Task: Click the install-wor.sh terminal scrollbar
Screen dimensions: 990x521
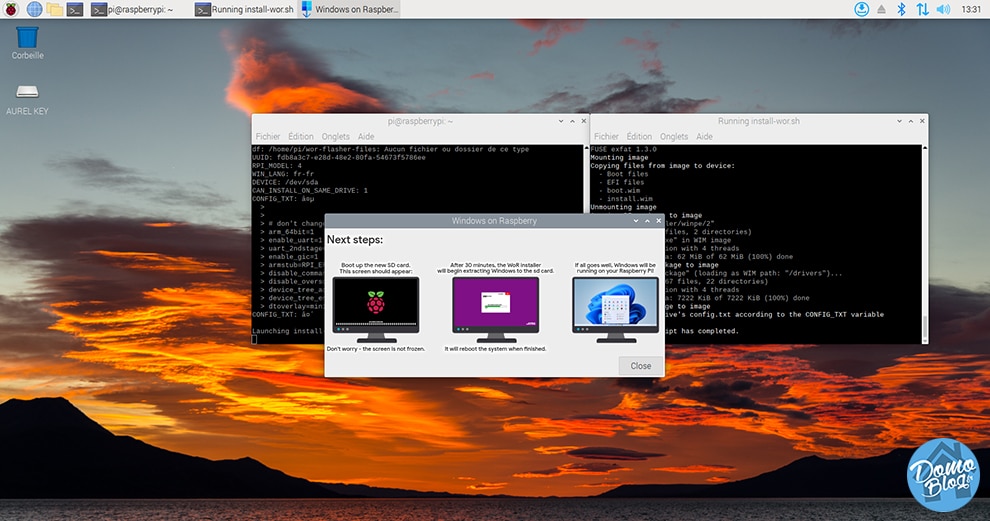Action: [925, 244]
